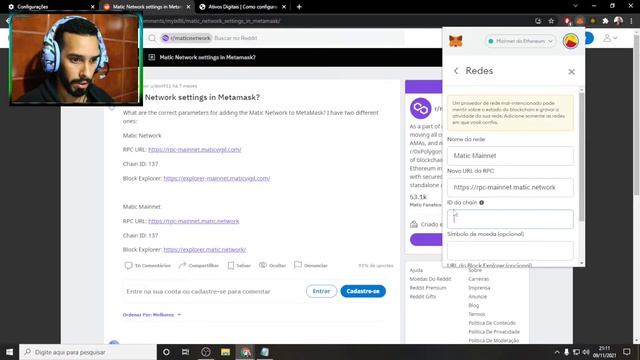This screenshot has width=640, height=360.
Task: Click the Símbolo da moeda input field
Action: tap(510, 251)
